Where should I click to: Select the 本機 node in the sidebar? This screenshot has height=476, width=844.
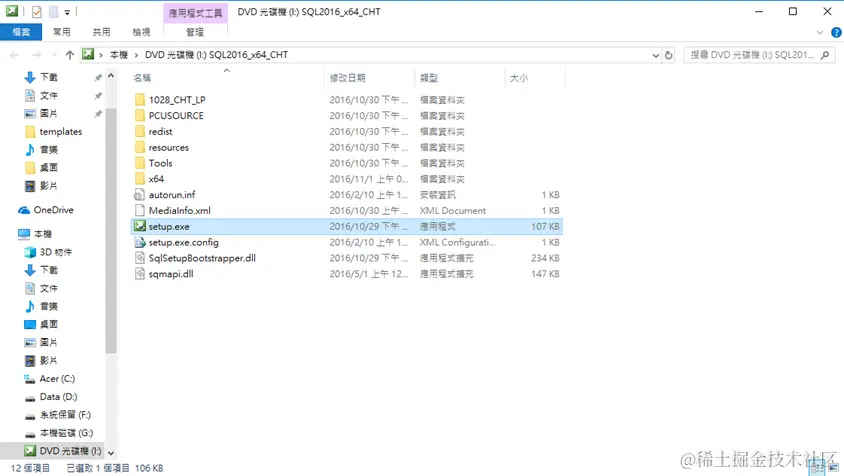point(36,234)
